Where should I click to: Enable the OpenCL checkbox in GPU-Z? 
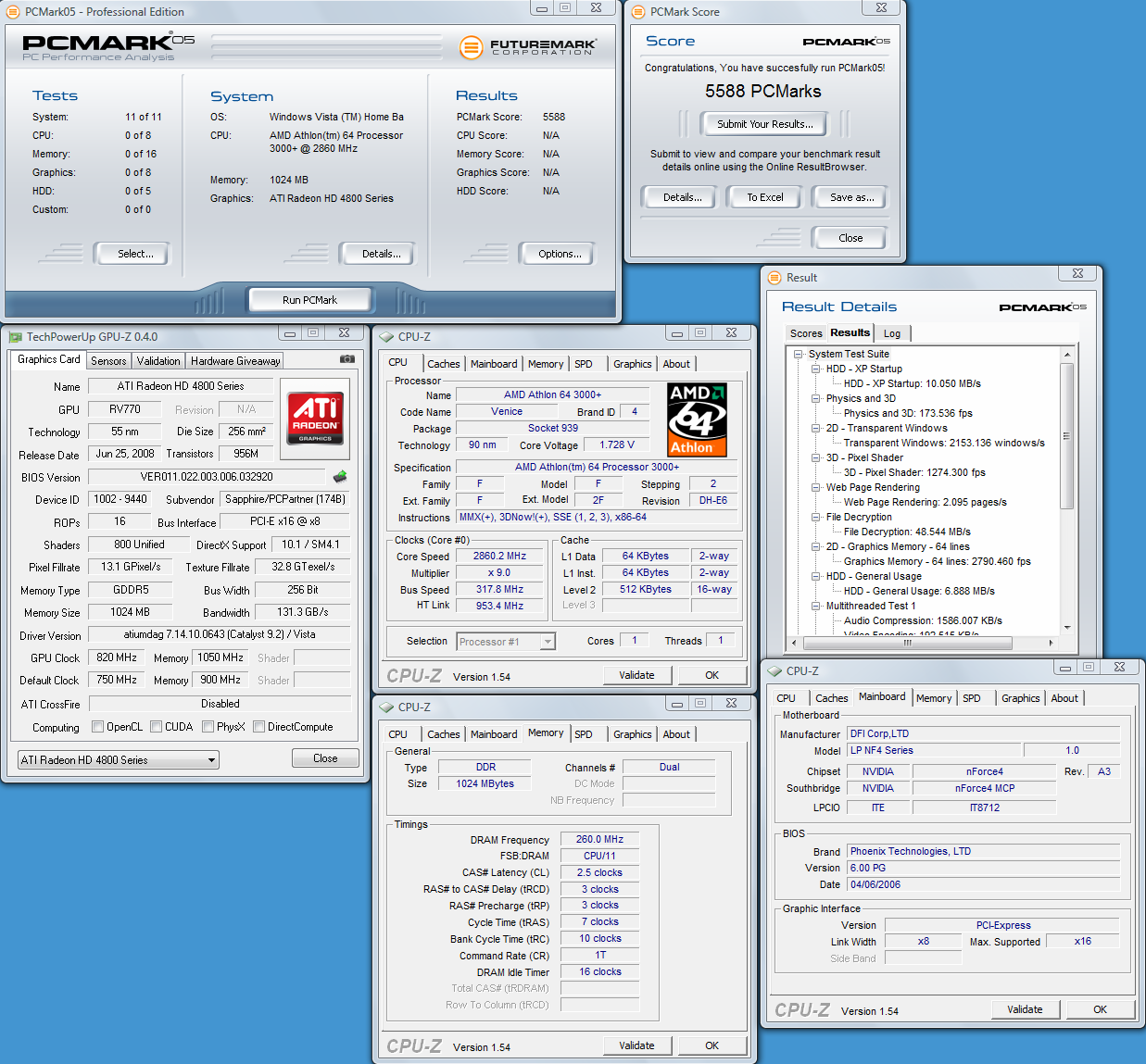coord(97,727)
